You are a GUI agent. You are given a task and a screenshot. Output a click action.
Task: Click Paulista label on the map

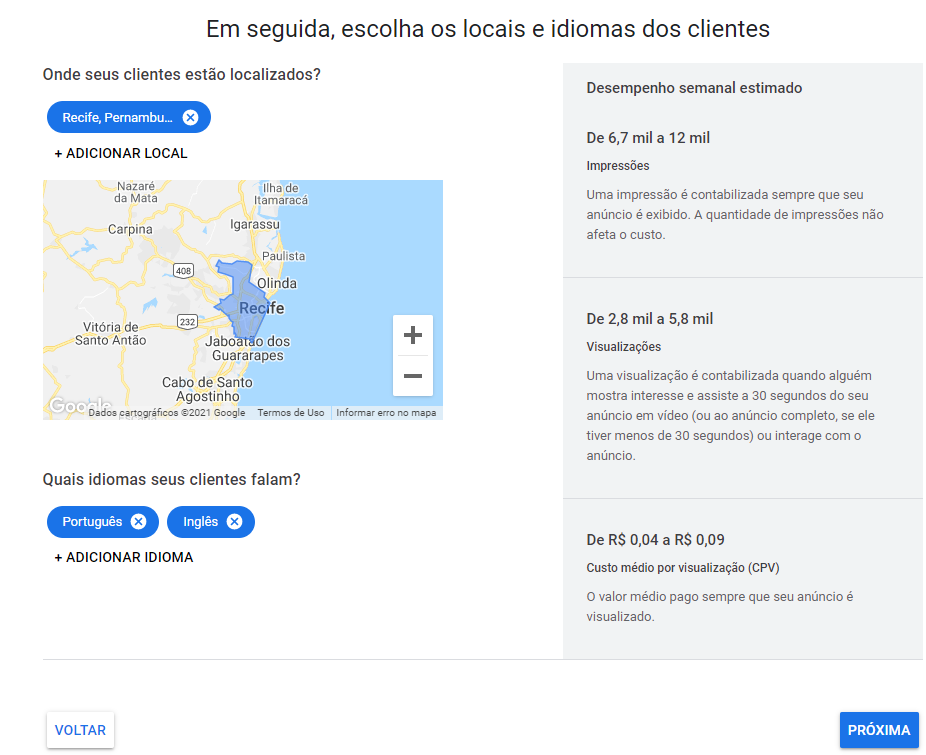(283, 256)
